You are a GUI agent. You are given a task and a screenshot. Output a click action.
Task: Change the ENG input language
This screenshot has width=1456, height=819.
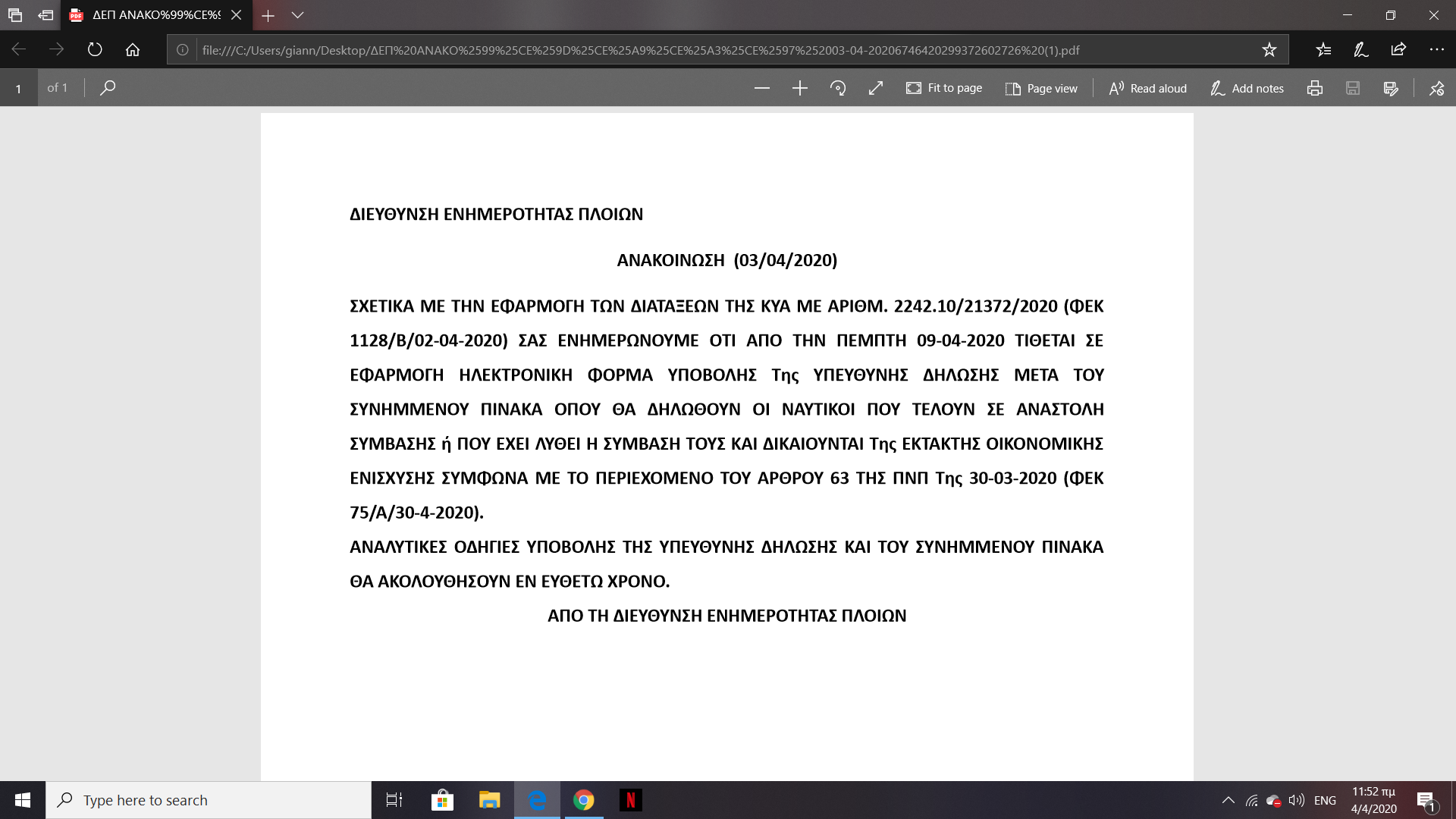coord(1325,800)
